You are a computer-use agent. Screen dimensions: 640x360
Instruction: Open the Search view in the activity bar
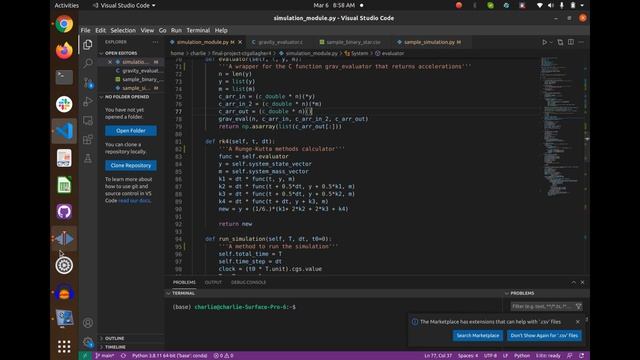88,63
